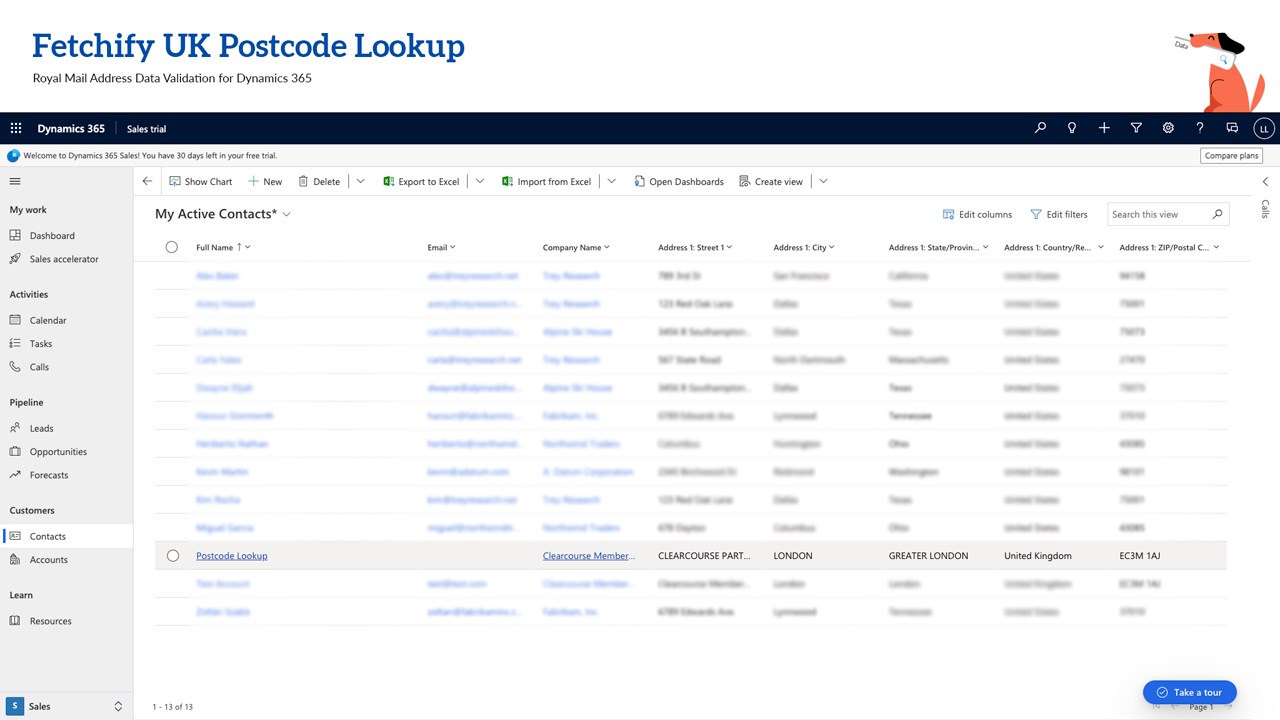Open Address 1: City column menu
1280x720 pixels.
804,247
